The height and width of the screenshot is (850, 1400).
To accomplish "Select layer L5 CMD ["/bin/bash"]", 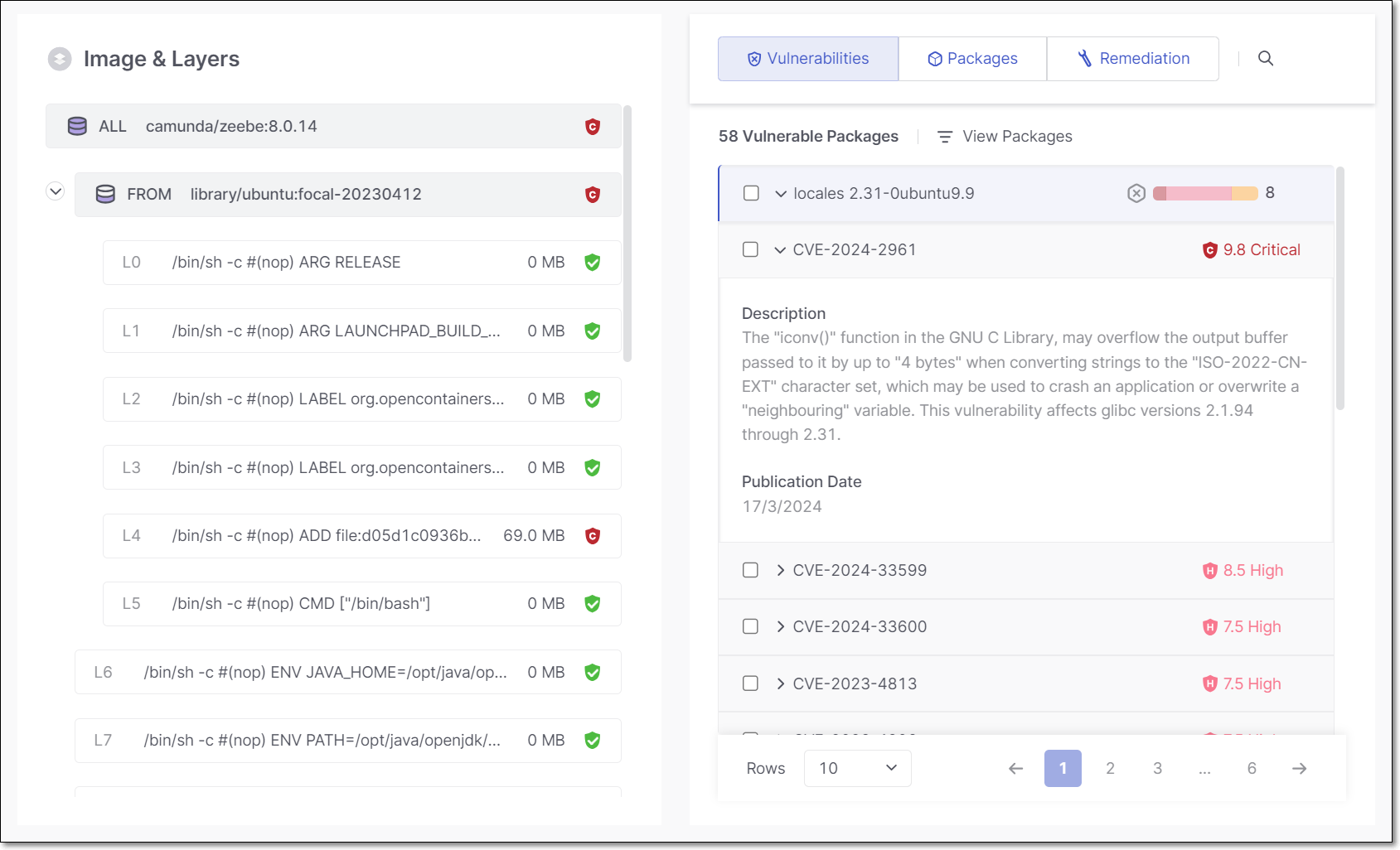I will pos(362,604).
